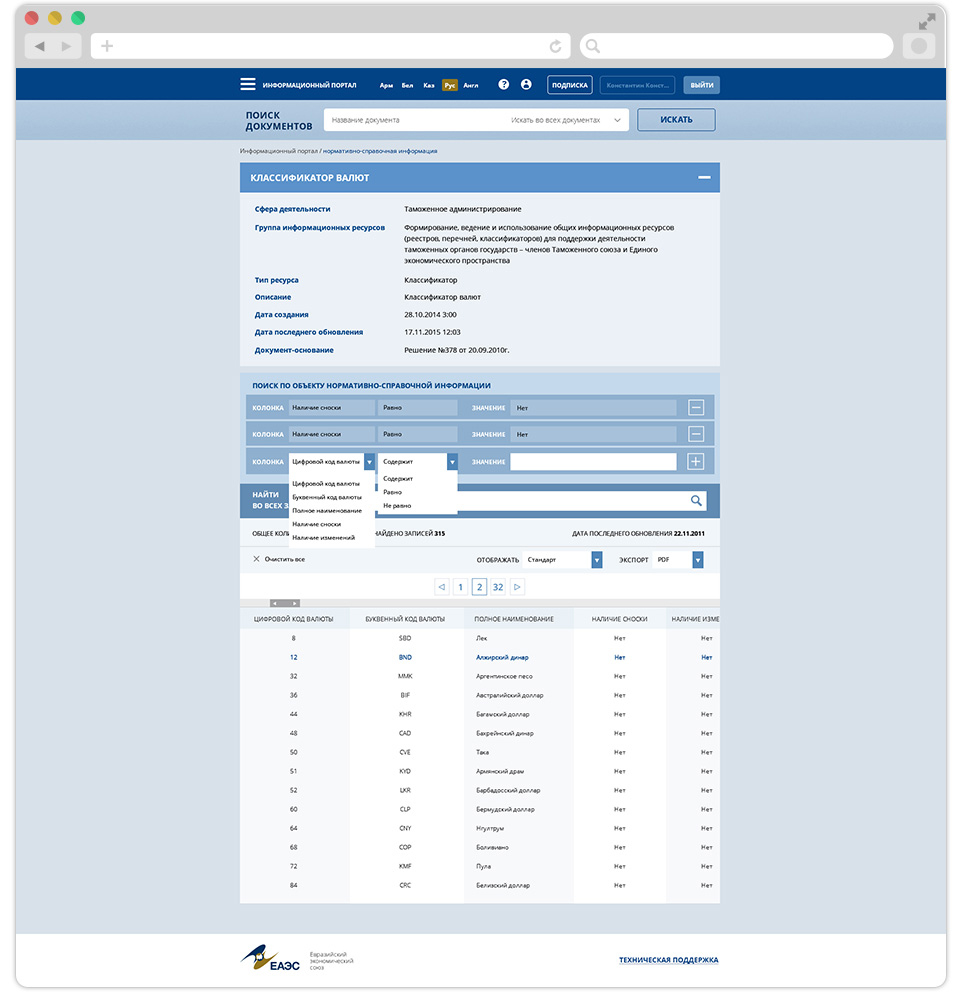The width and height of the screenshot is (960, 999).
Task: Focus the Название документа search field
Action: [x=414, y=120]
